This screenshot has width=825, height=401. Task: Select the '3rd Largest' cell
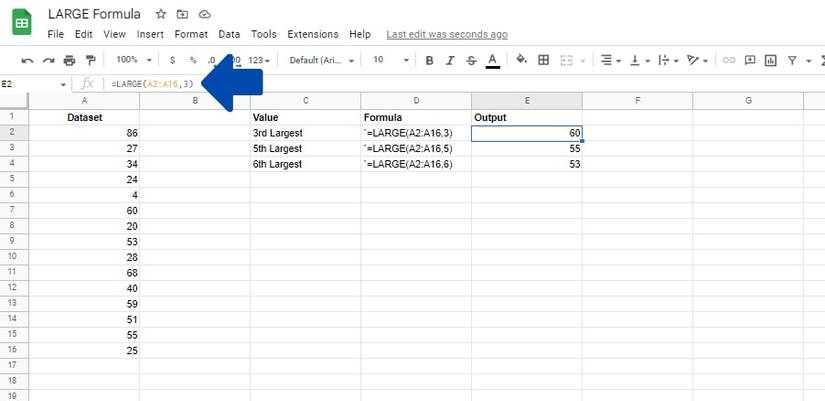(305, 133)
